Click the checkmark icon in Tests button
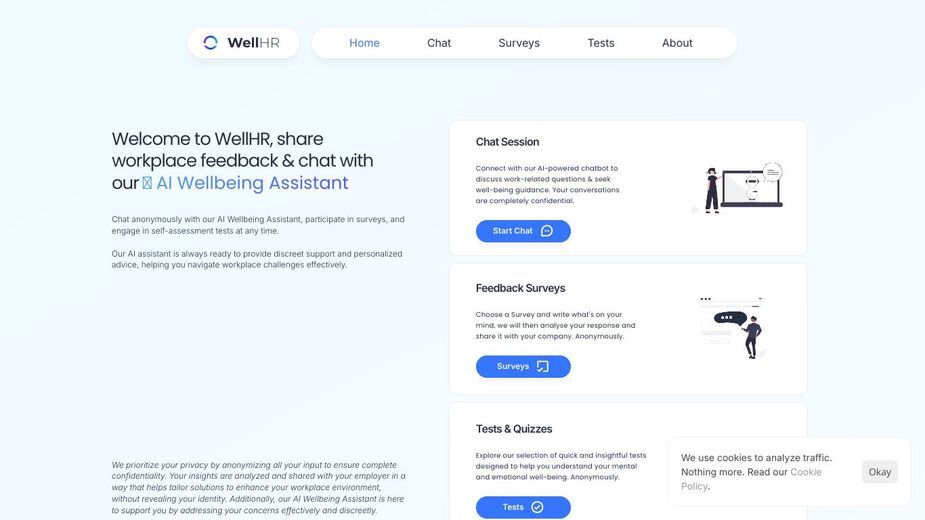The image size is (925, 520). tap(537, 507)
